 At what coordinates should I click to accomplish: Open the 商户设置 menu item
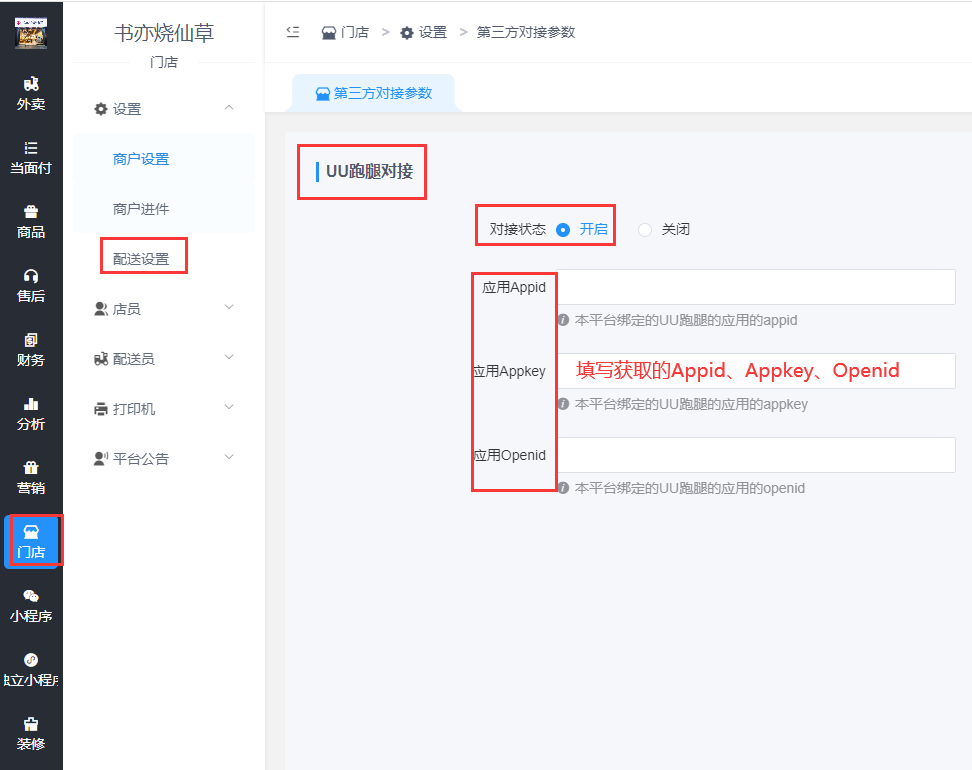[141, 159]
